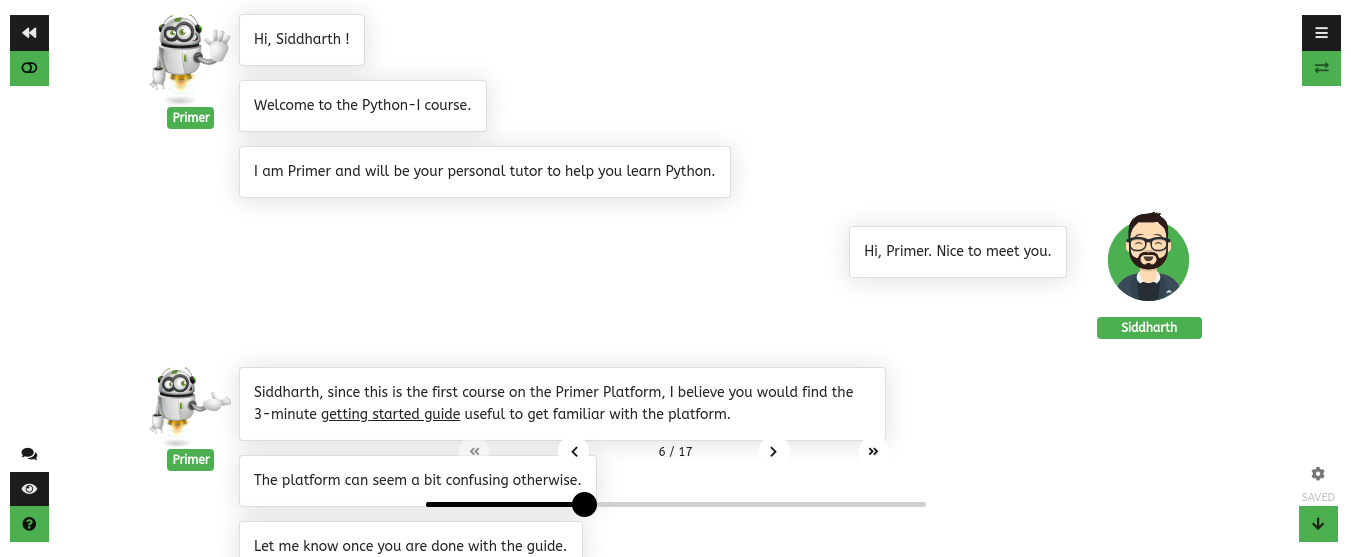
Task: Click the green swap arrows icon
Action: tap(1321, 68)
